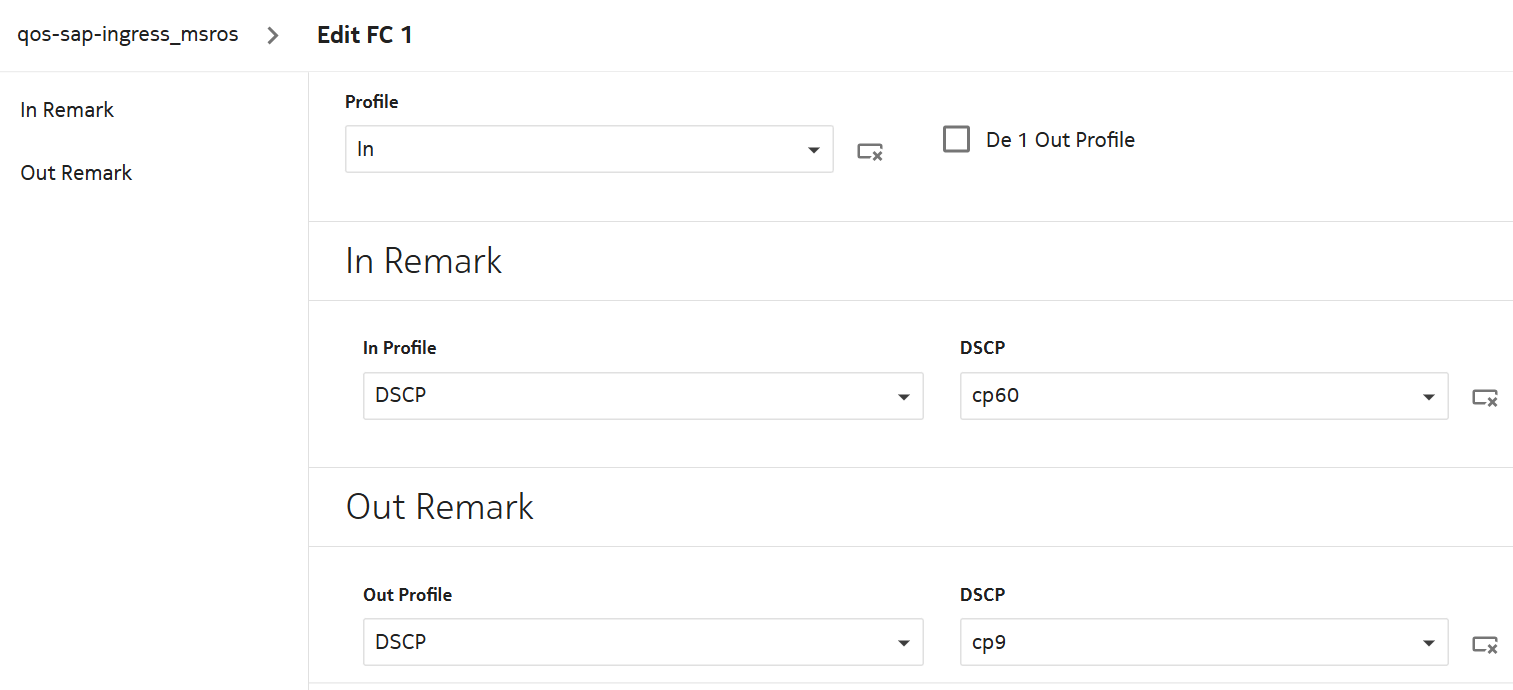The image size is (1513, 690).
Task: Select Out Remark in the sidebar
Action: 76,173
